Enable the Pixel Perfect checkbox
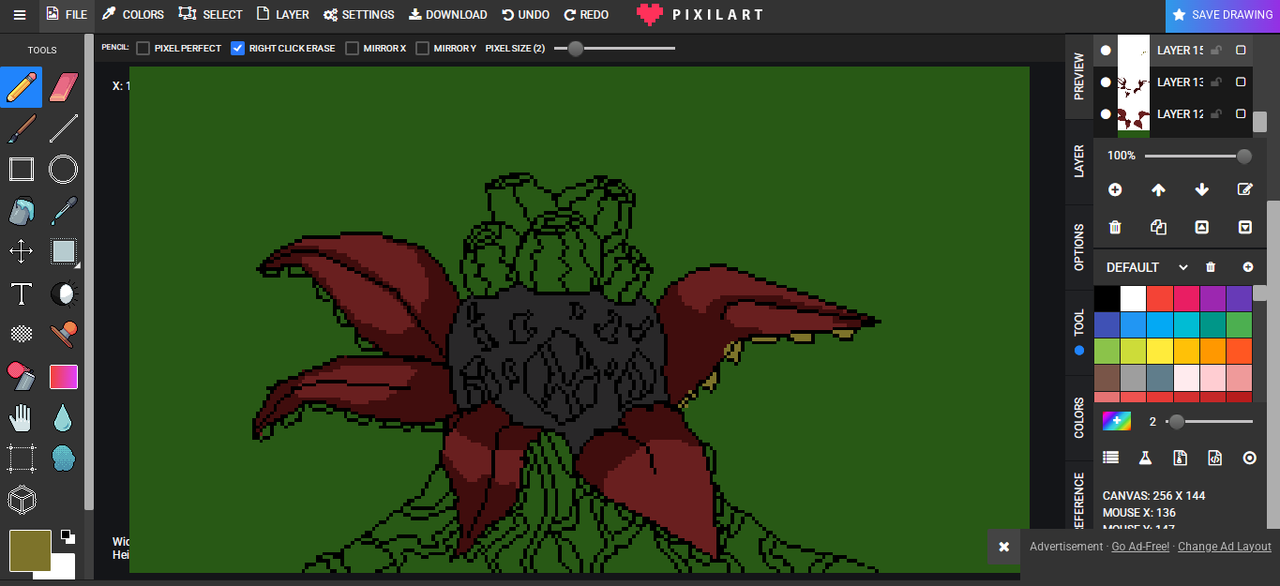The height and width of the screenshot is (586, 1280). 143,48
